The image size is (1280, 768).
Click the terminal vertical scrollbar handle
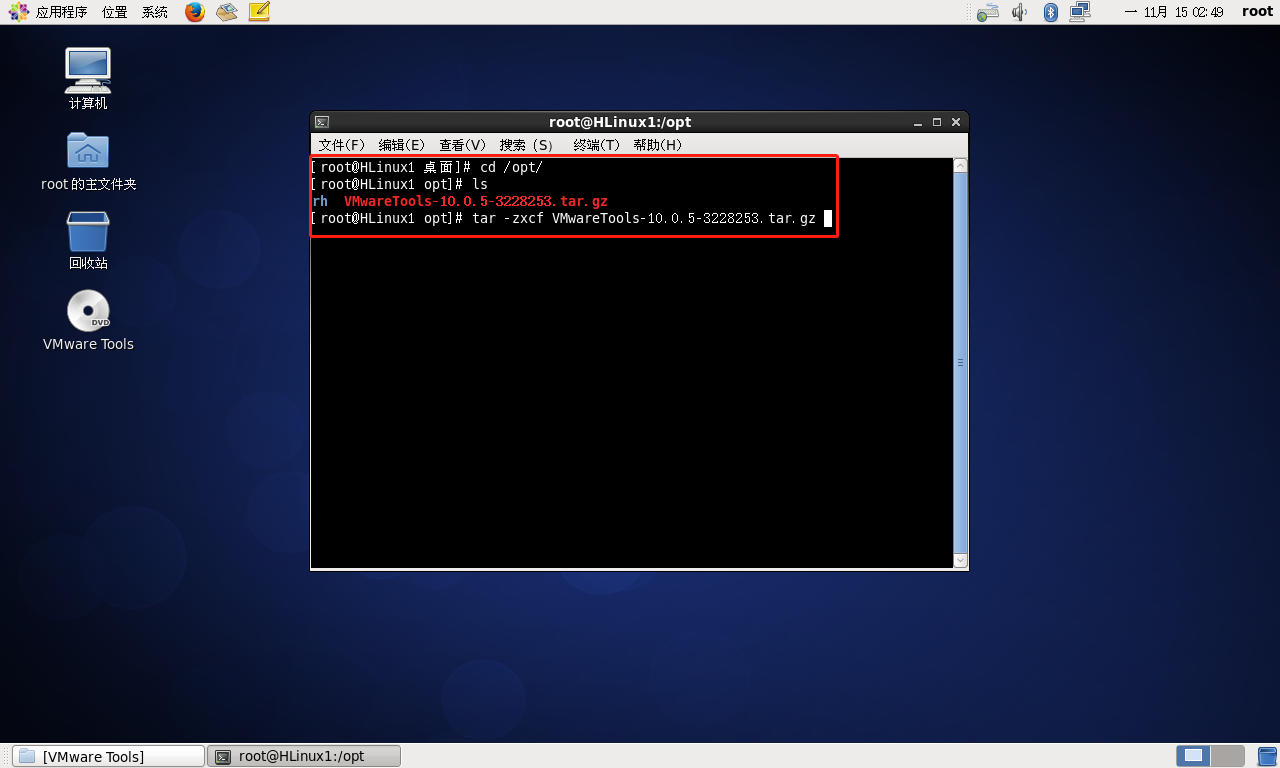(960, 363)
